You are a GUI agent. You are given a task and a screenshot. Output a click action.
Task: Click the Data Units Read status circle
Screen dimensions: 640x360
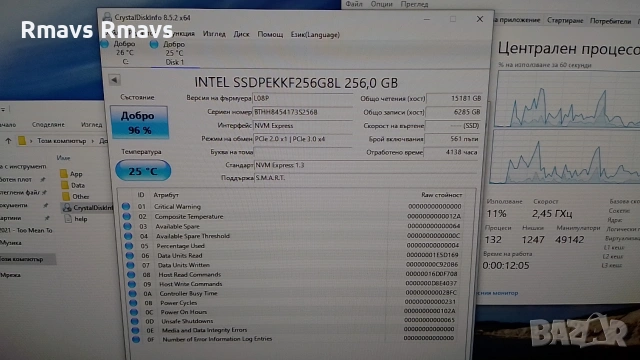coord(130,256)
